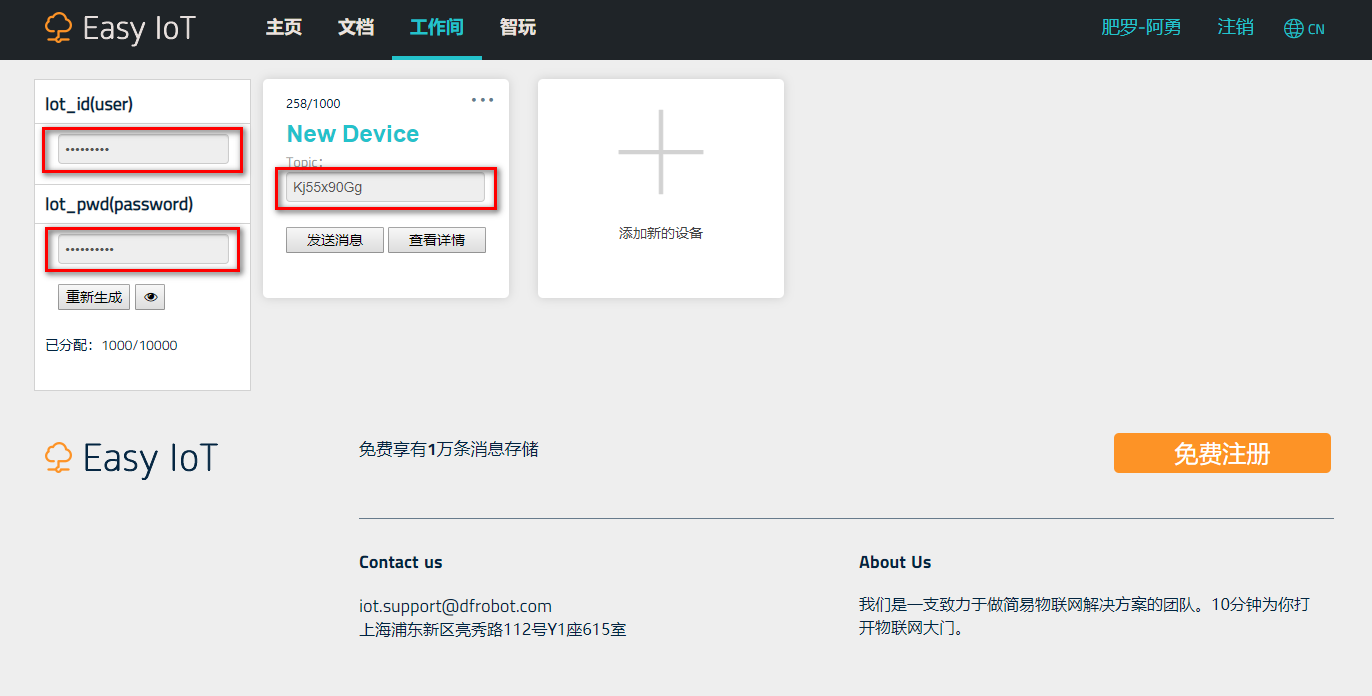Click the globe language icon

click(1294, 29)
